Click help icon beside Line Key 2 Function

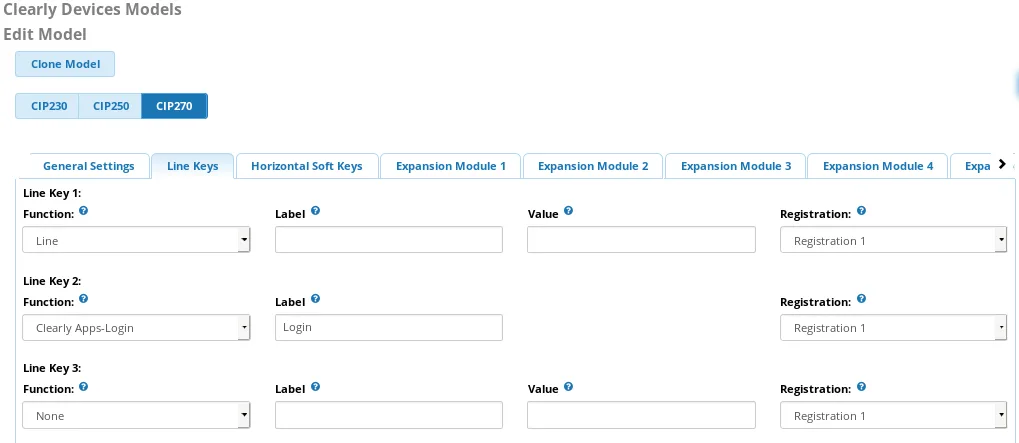click(83, 299)
